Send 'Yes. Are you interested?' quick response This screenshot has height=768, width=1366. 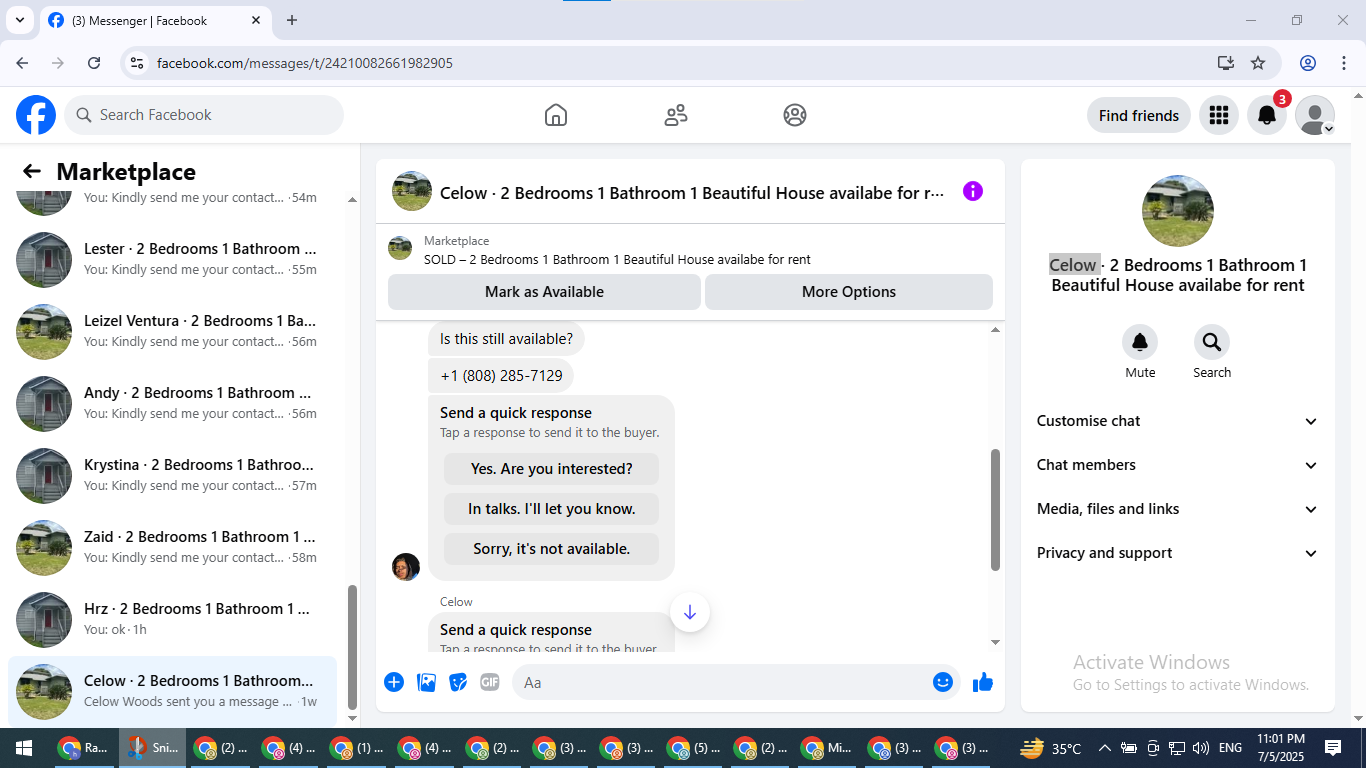pos(552,469)
